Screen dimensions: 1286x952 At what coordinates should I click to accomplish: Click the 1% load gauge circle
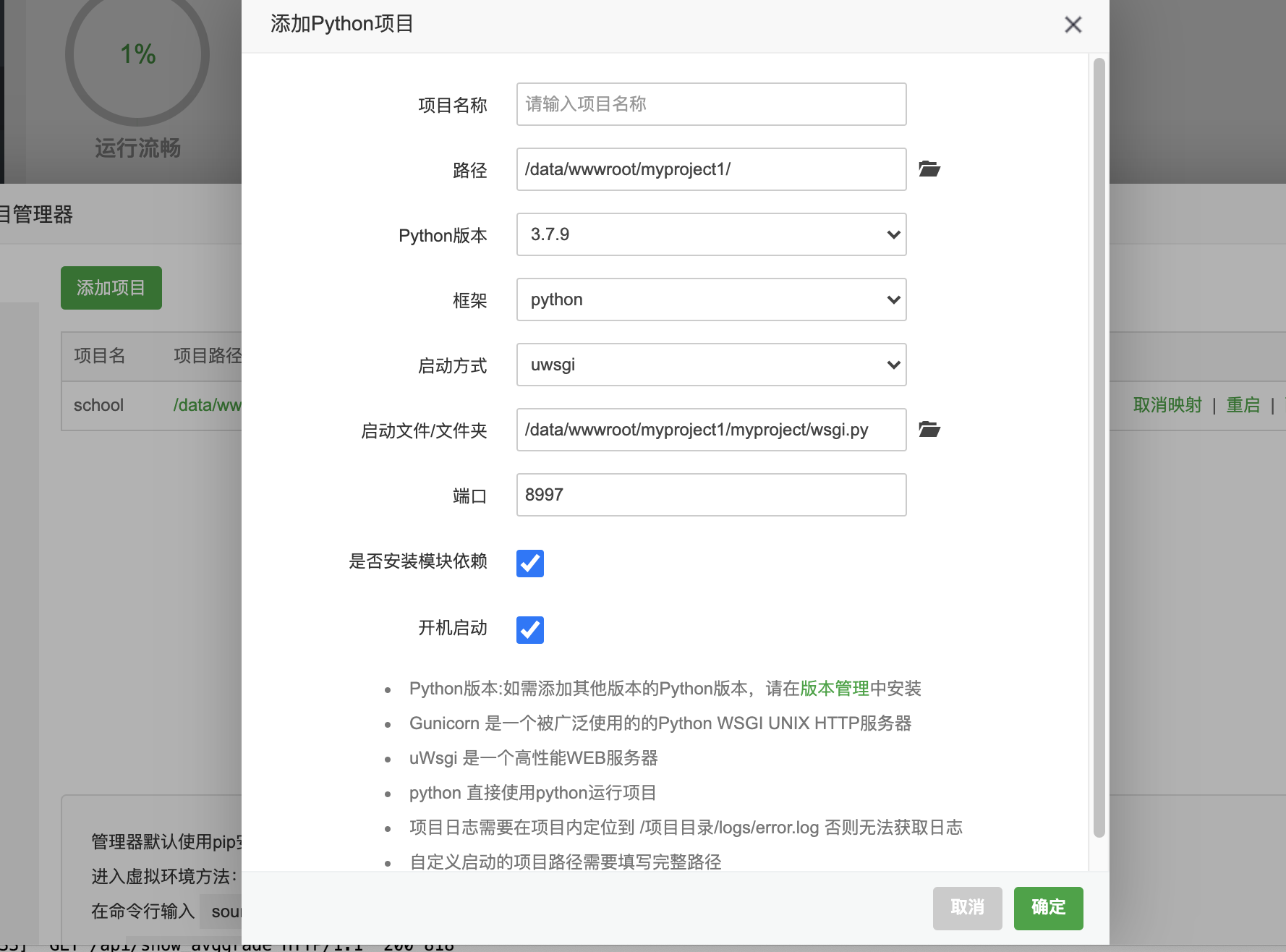(137, 55)
